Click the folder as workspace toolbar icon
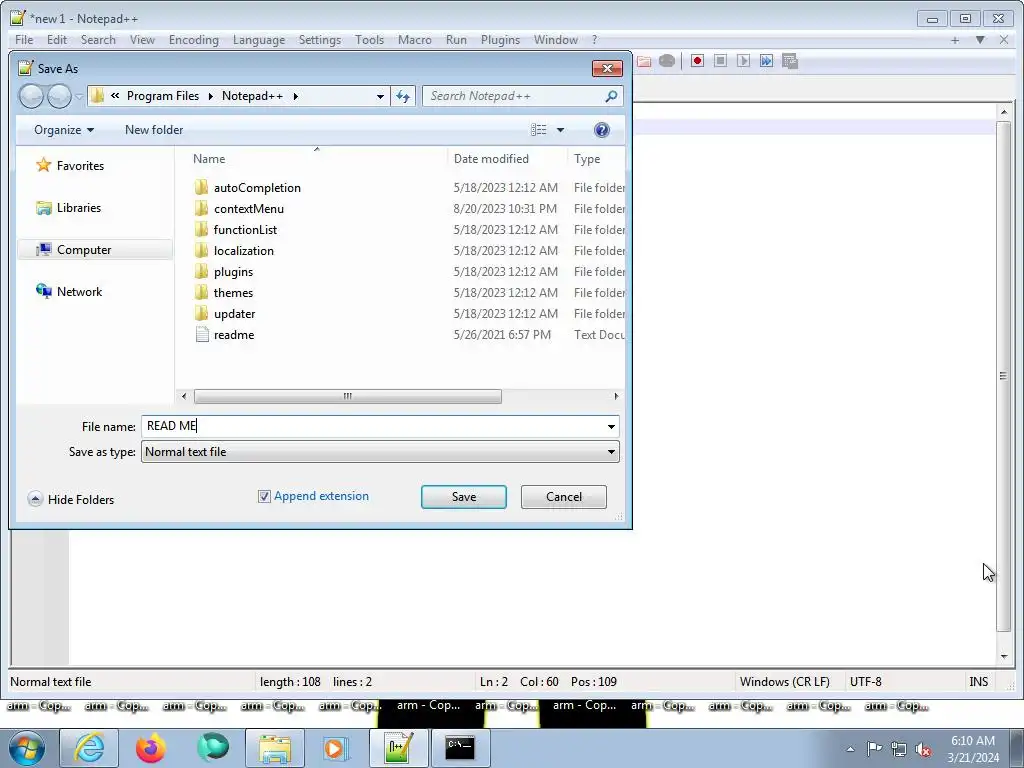Viewport: 1024px width, 768px height. pyautogui.click(x=644, y=61)
